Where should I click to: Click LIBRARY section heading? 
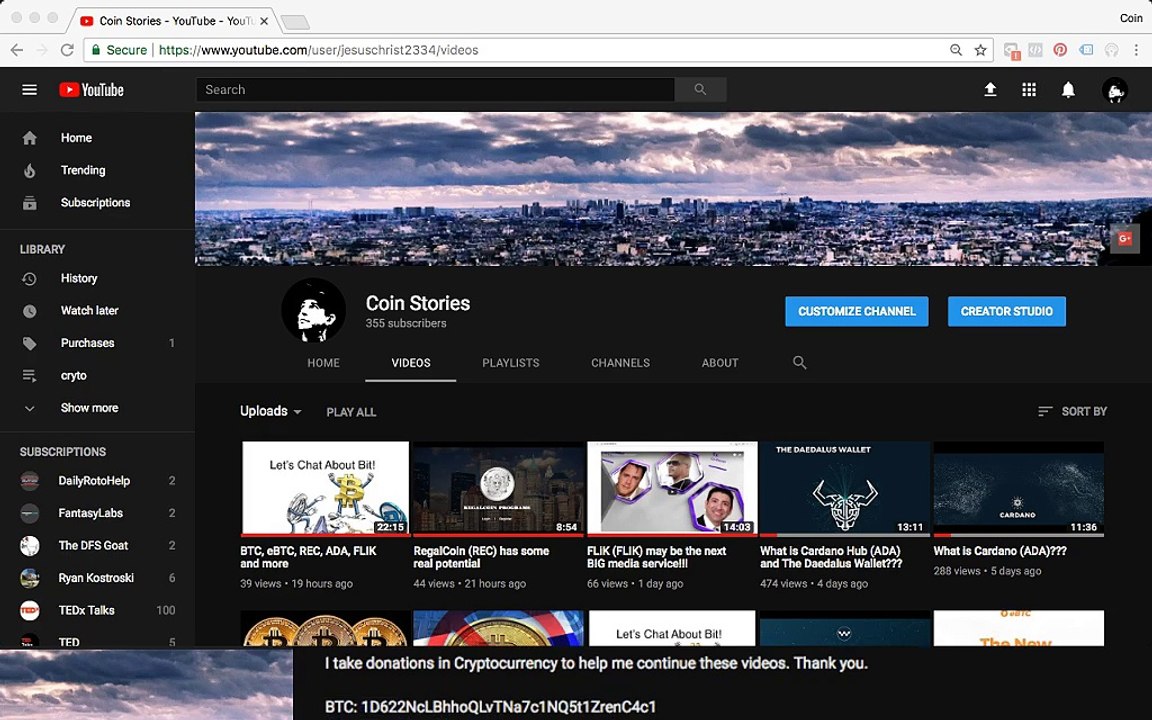43,250
